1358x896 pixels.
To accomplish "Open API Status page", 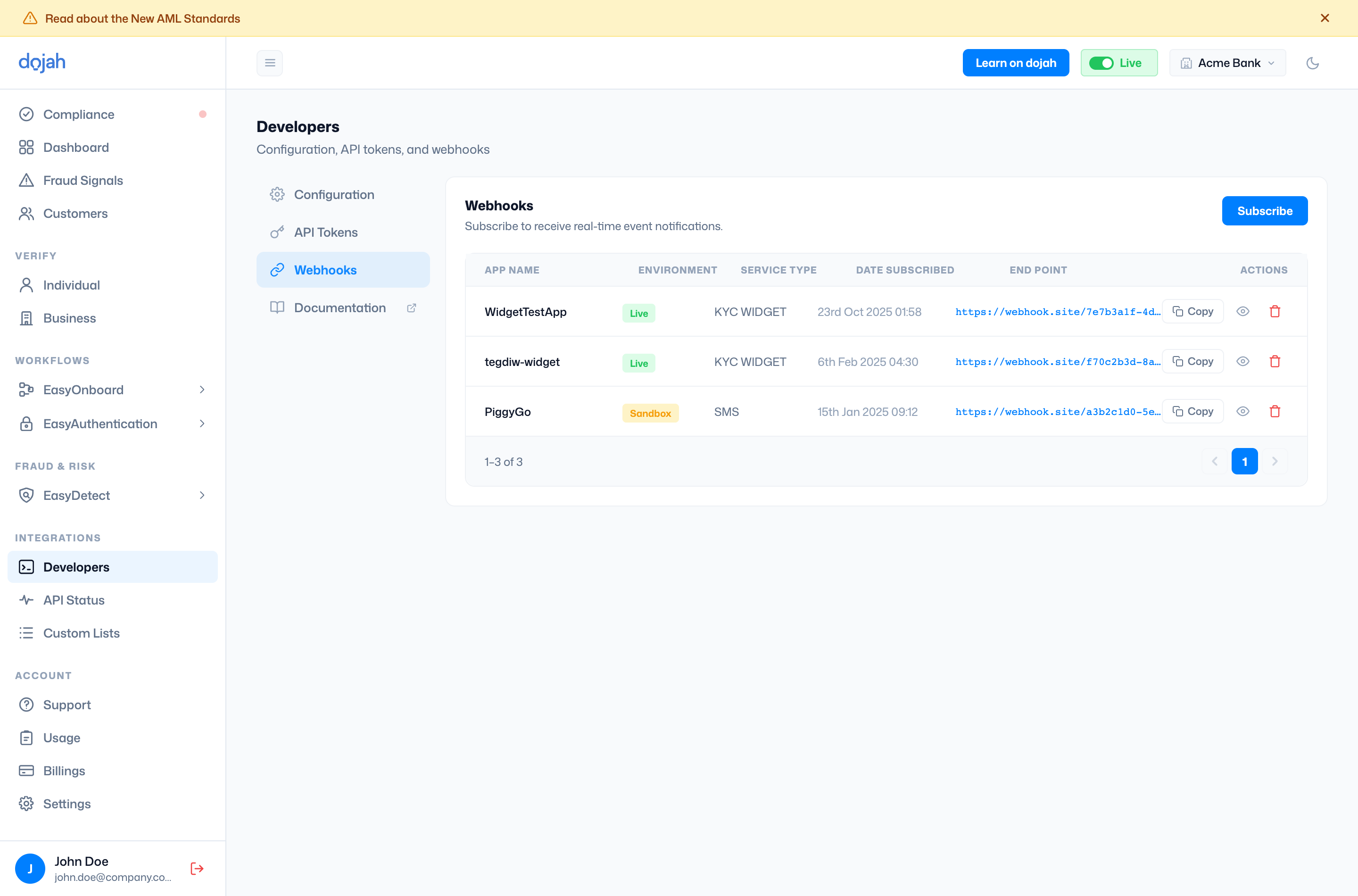I will [x=113, y=600].
